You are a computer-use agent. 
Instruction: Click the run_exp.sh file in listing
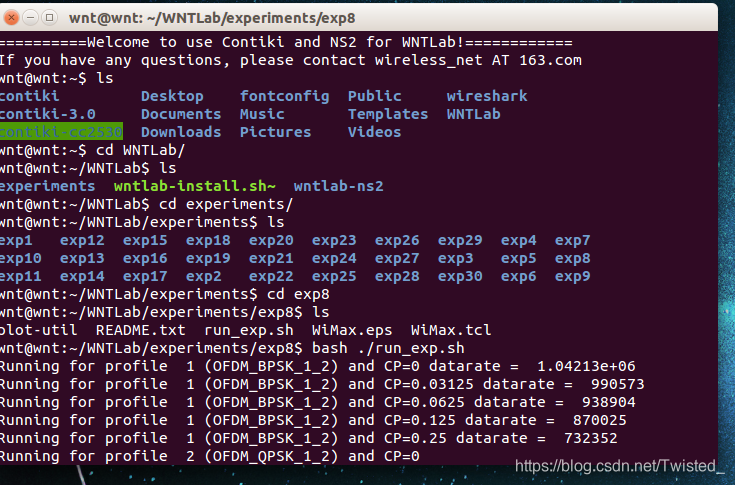click(x=249, y=331)
